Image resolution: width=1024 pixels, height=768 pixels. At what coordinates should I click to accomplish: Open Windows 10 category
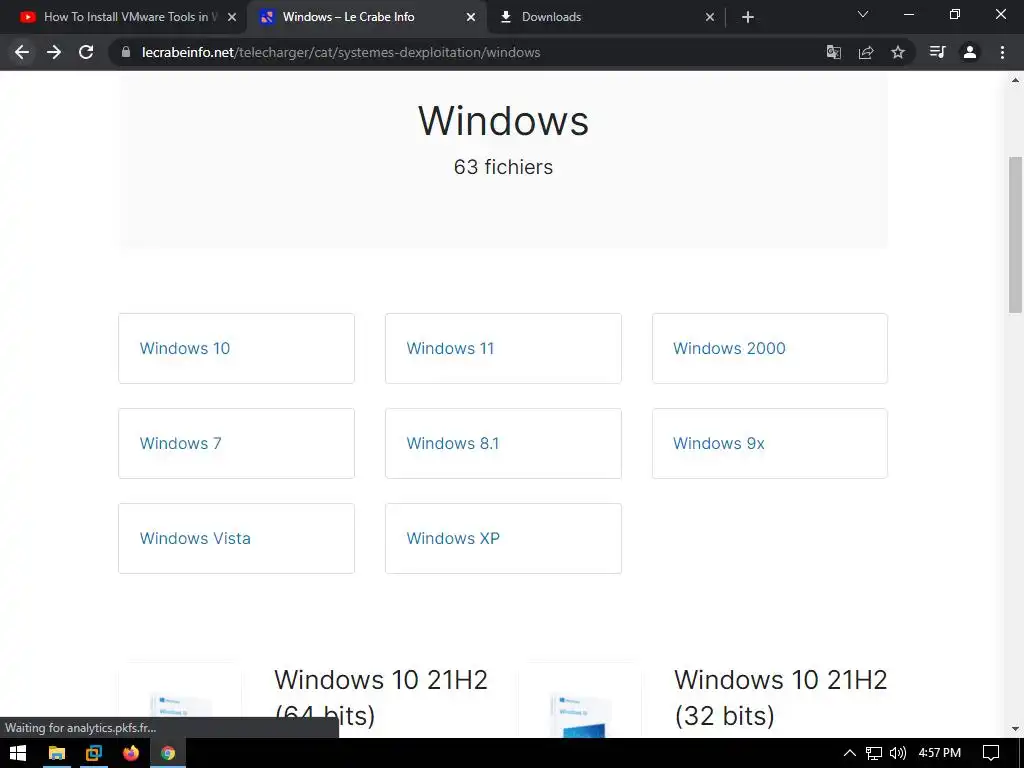(236, 348)
